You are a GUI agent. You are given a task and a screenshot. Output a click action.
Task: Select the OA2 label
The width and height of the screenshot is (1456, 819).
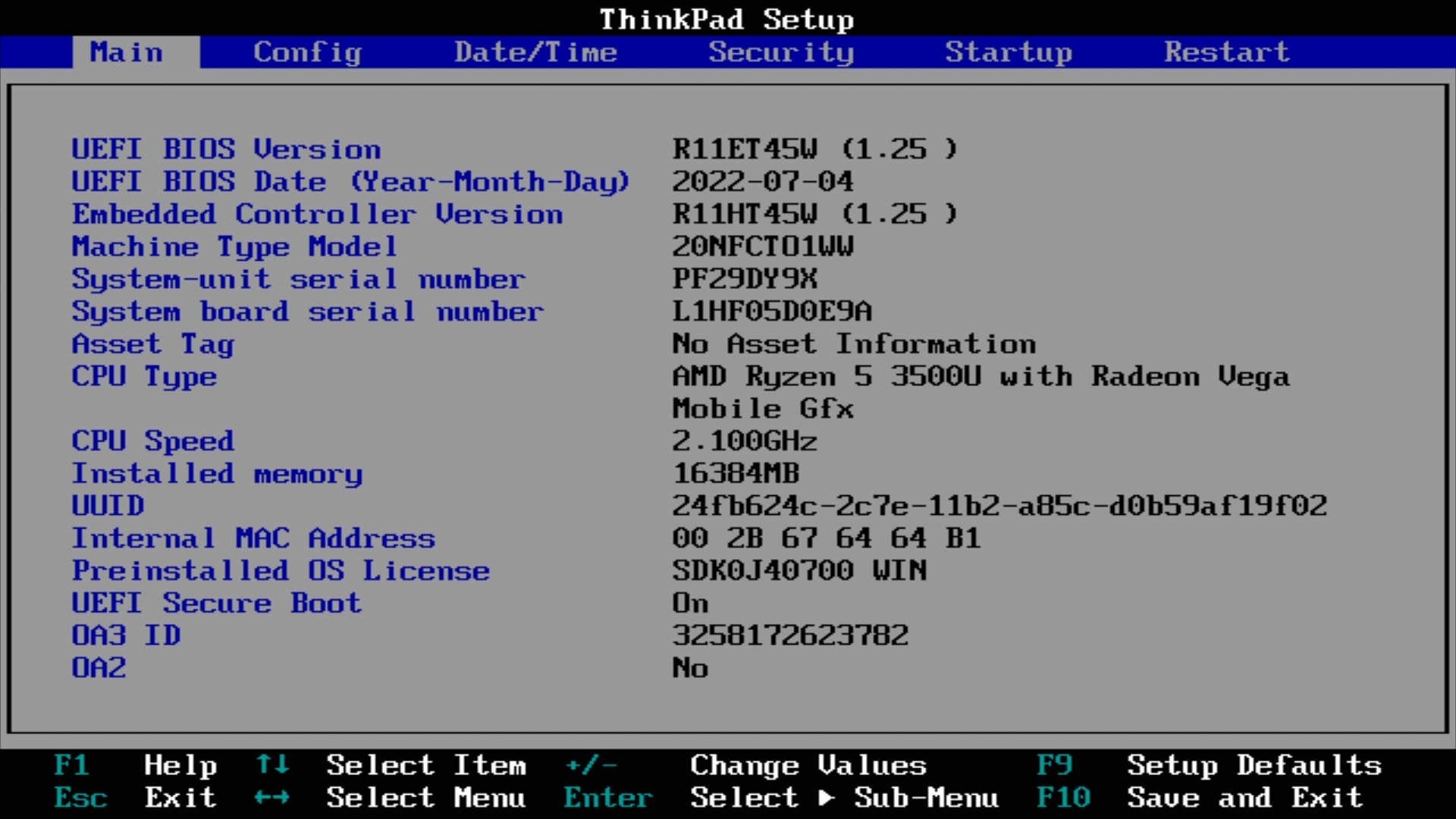tap(99, 669)
